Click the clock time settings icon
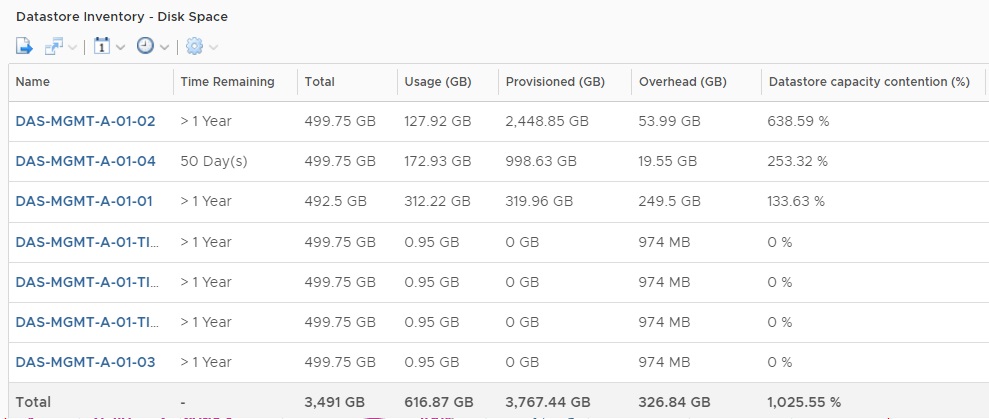This screenshot has height=419, width=989. [x=145, y=46]
